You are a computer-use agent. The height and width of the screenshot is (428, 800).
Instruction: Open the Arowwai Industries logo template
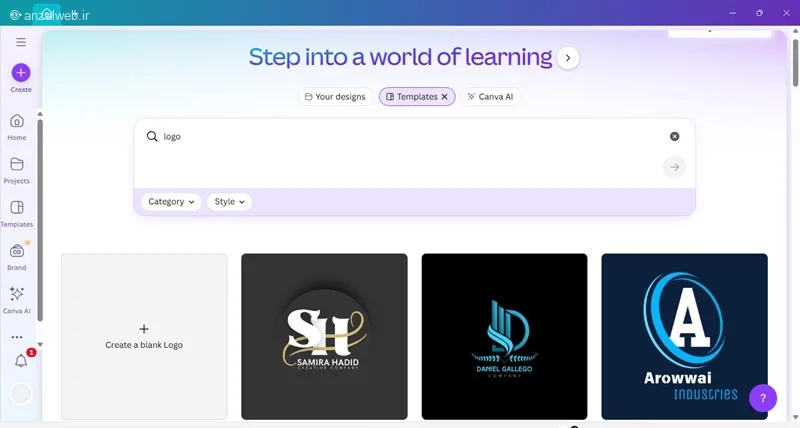coord(685,337)
